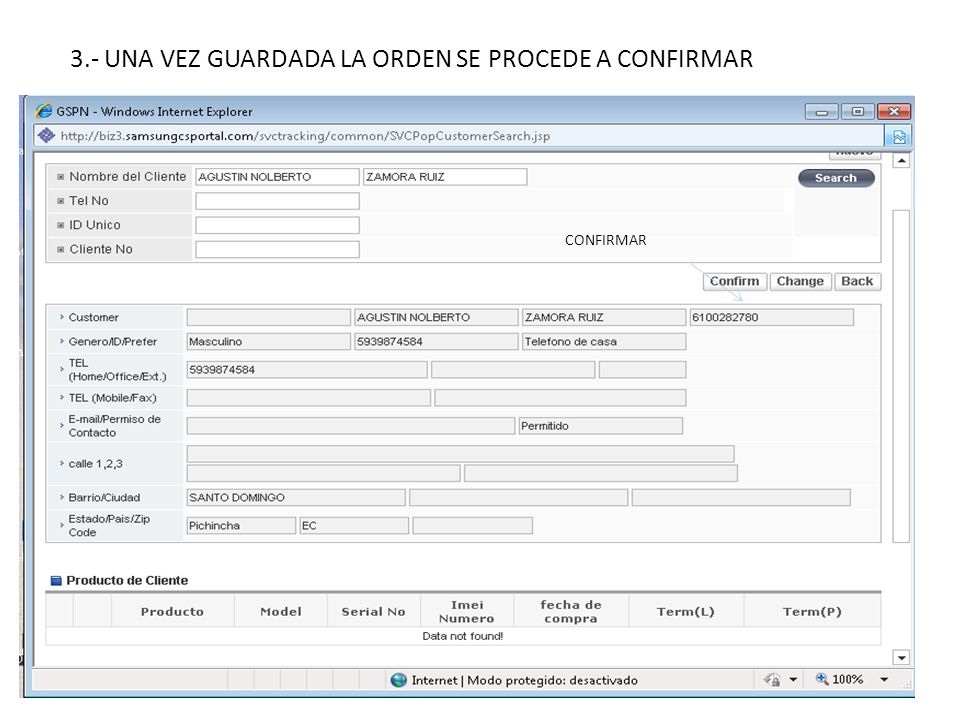Screen dimensions: 960x720
Task: Click the Search button
Action: point(836,178)
